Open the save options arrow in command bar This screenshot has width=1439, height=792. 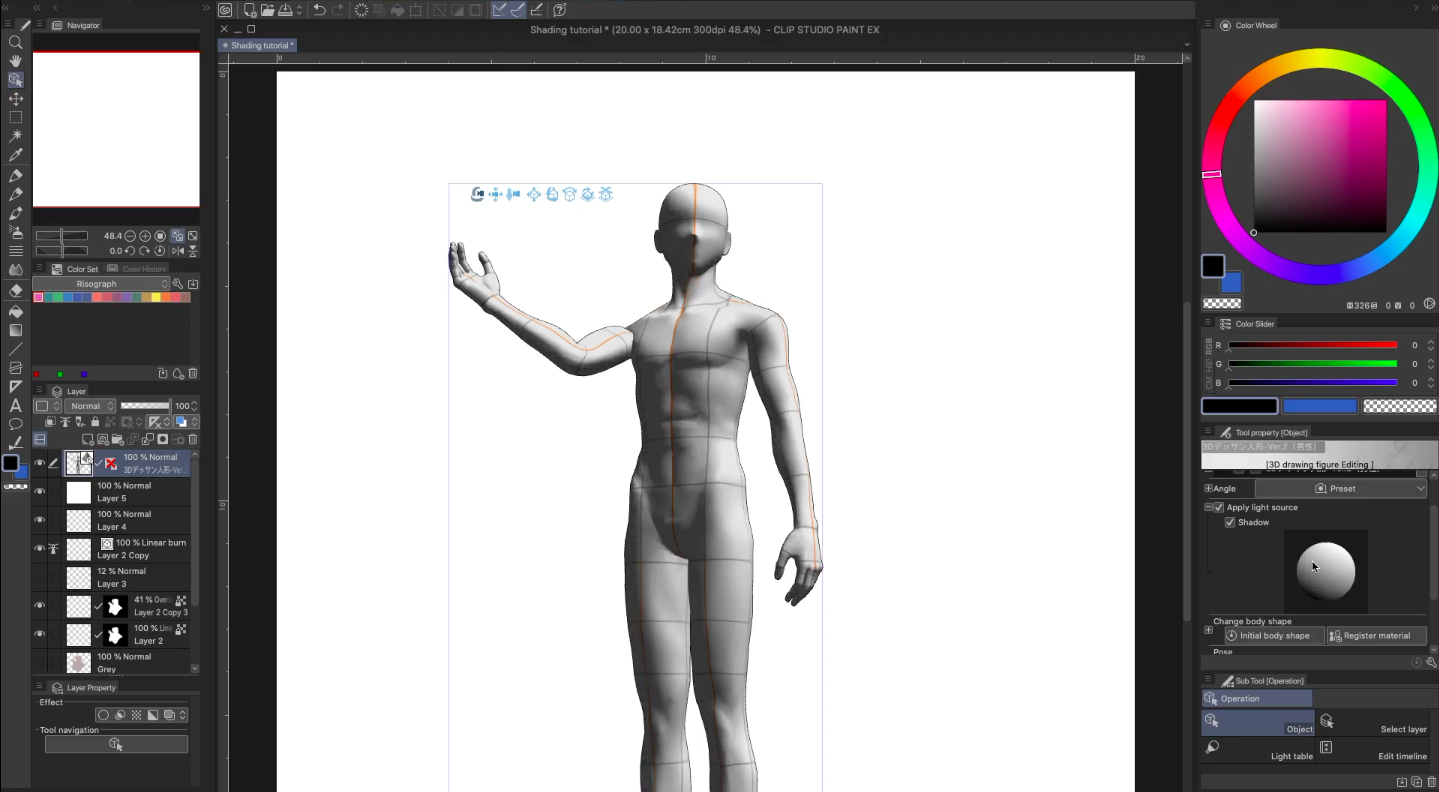(299, 10)
